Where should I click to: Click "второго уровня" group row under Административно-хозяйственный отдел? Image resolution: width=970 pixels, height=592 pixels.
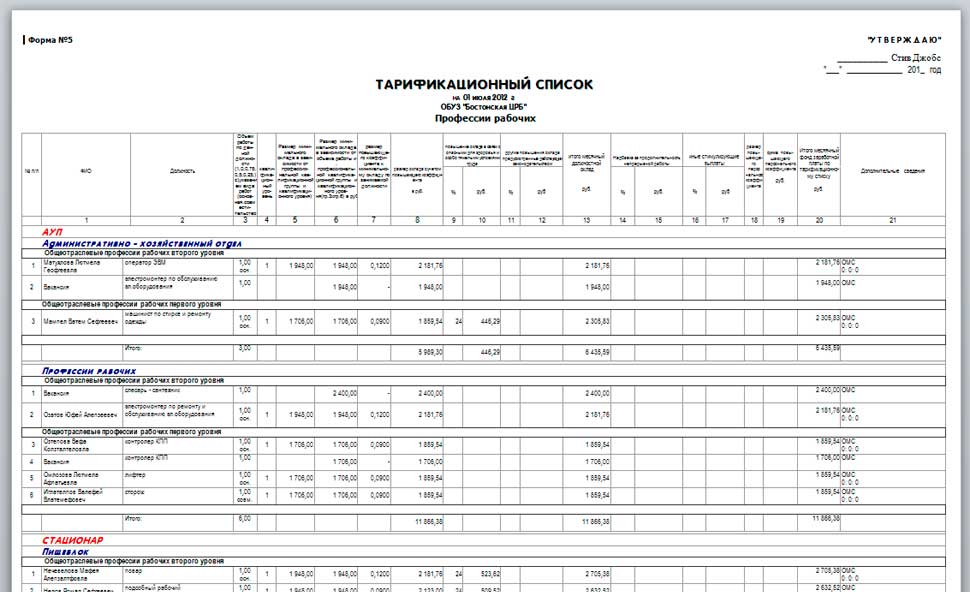483,253
